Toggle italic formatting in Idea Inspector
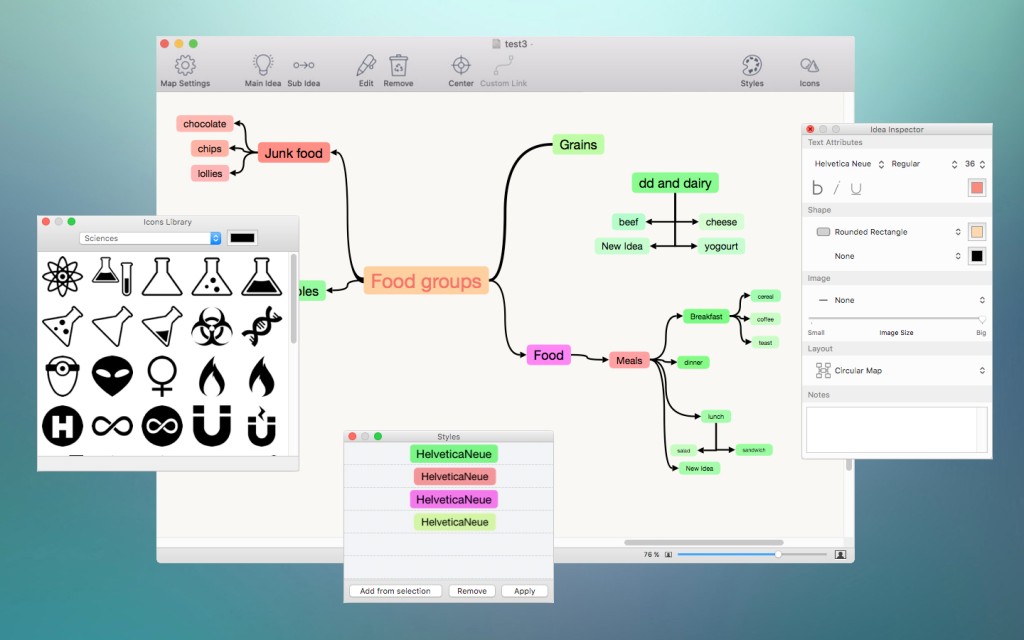Screen dimensions: 1024x640 (838, 187)
